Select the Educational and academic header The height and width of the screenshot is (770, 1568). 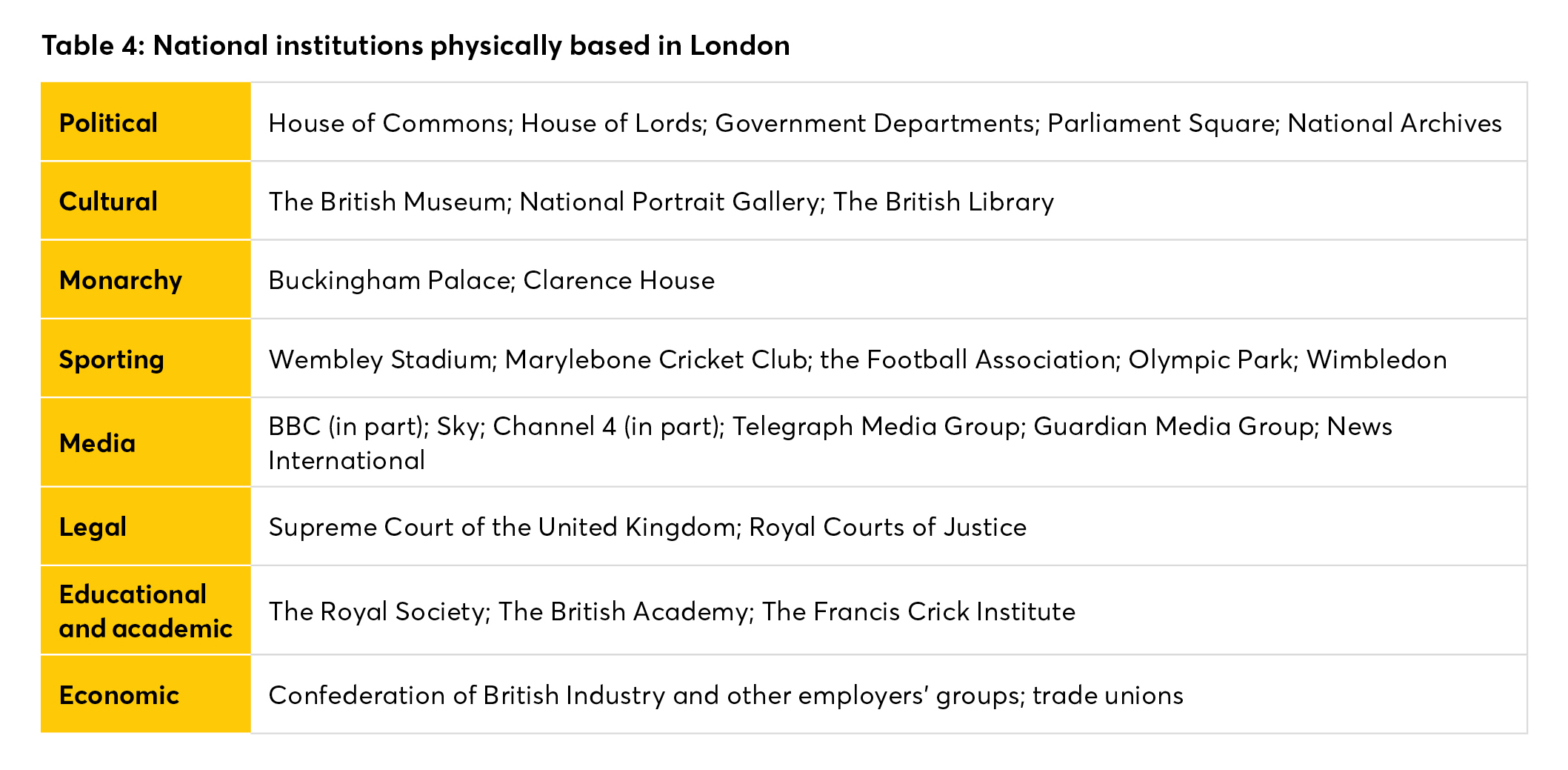[x=145, y=611]
